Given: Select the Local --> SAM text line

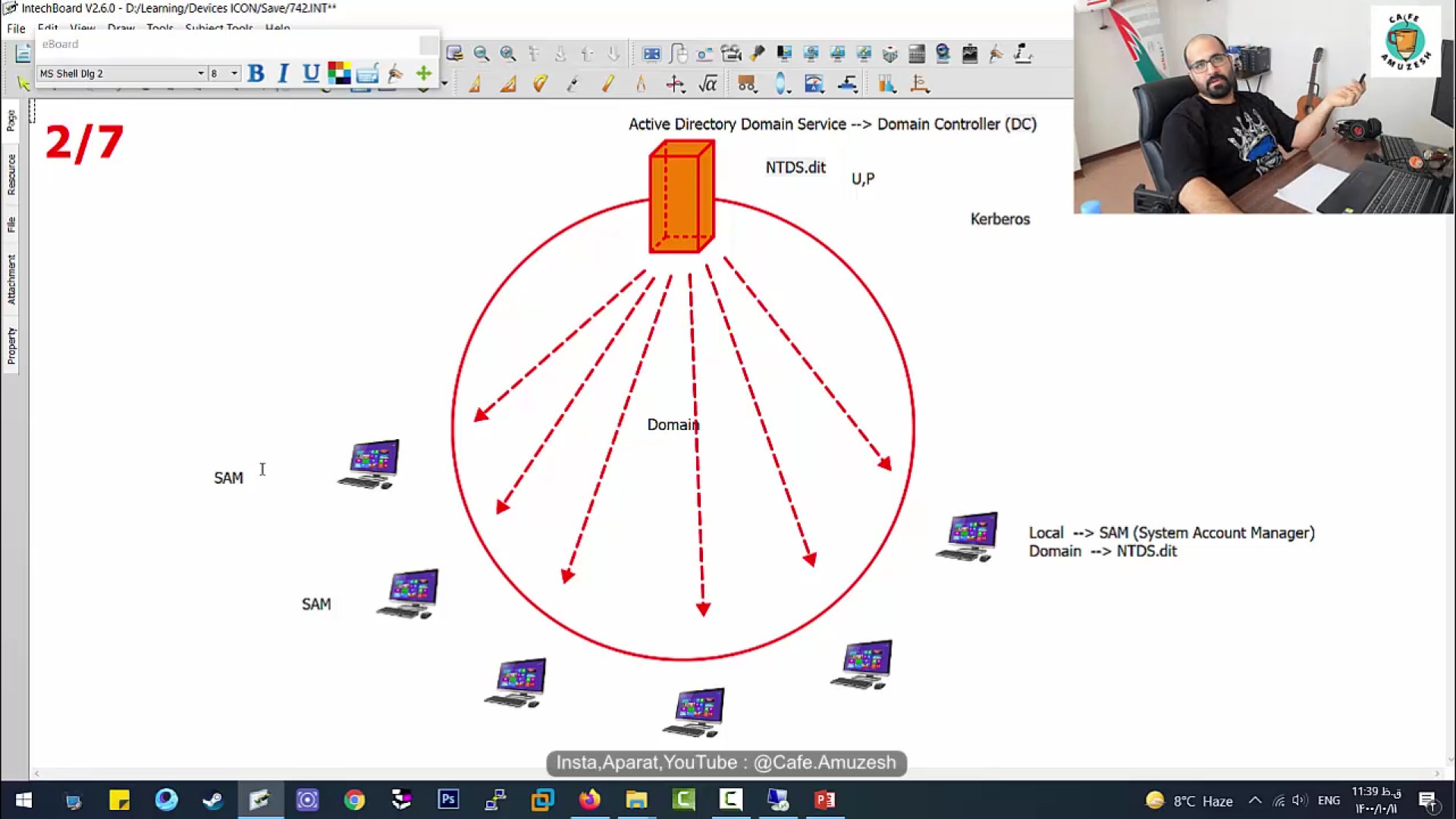Looking at the screenshot, I should pyautogui.click(x=1172, y=533).
